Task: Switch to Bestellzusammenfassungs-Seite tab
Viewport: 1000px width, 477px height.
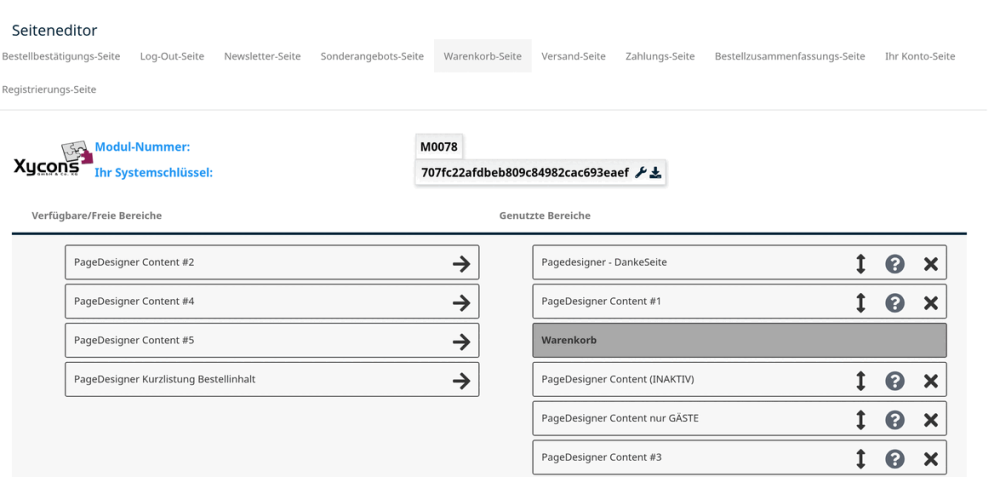Action: pyautogui.click(x=790, y=56)
